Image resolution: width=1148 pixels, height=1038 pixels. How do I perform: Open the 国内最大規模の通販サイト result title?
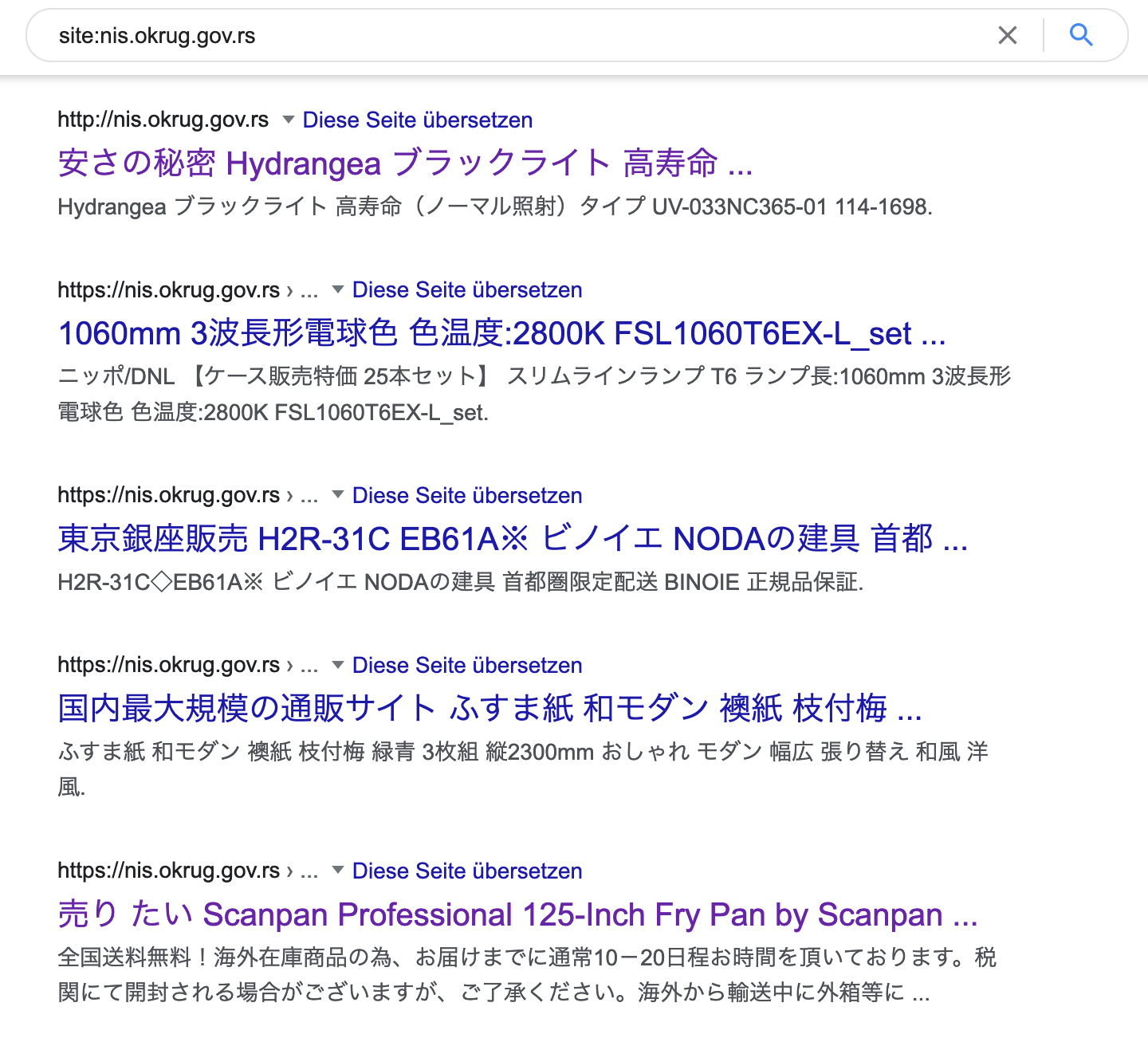pos(489,709)
